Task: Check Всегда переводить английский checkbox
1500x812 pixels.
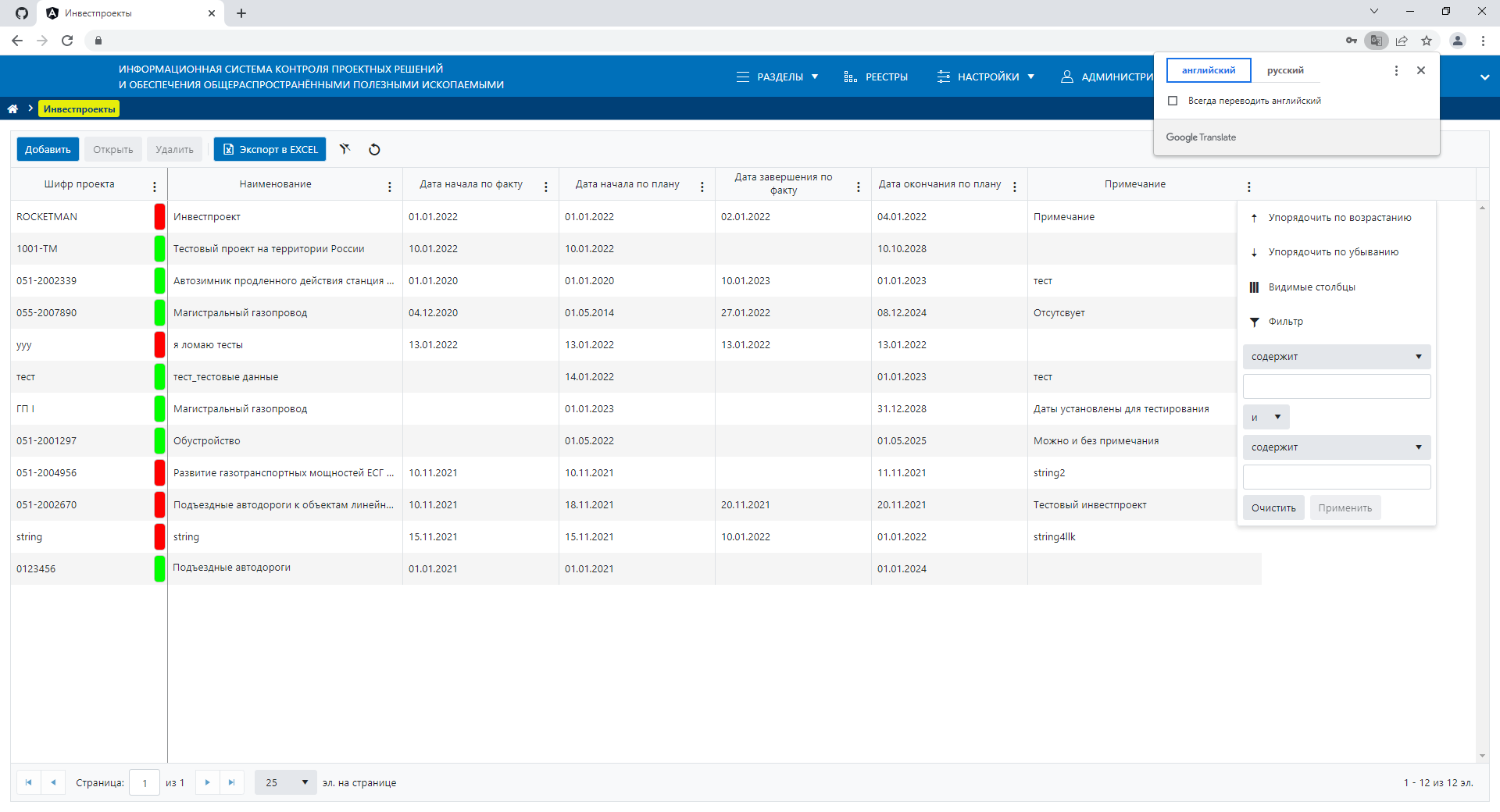Action: coord(1173,101)
